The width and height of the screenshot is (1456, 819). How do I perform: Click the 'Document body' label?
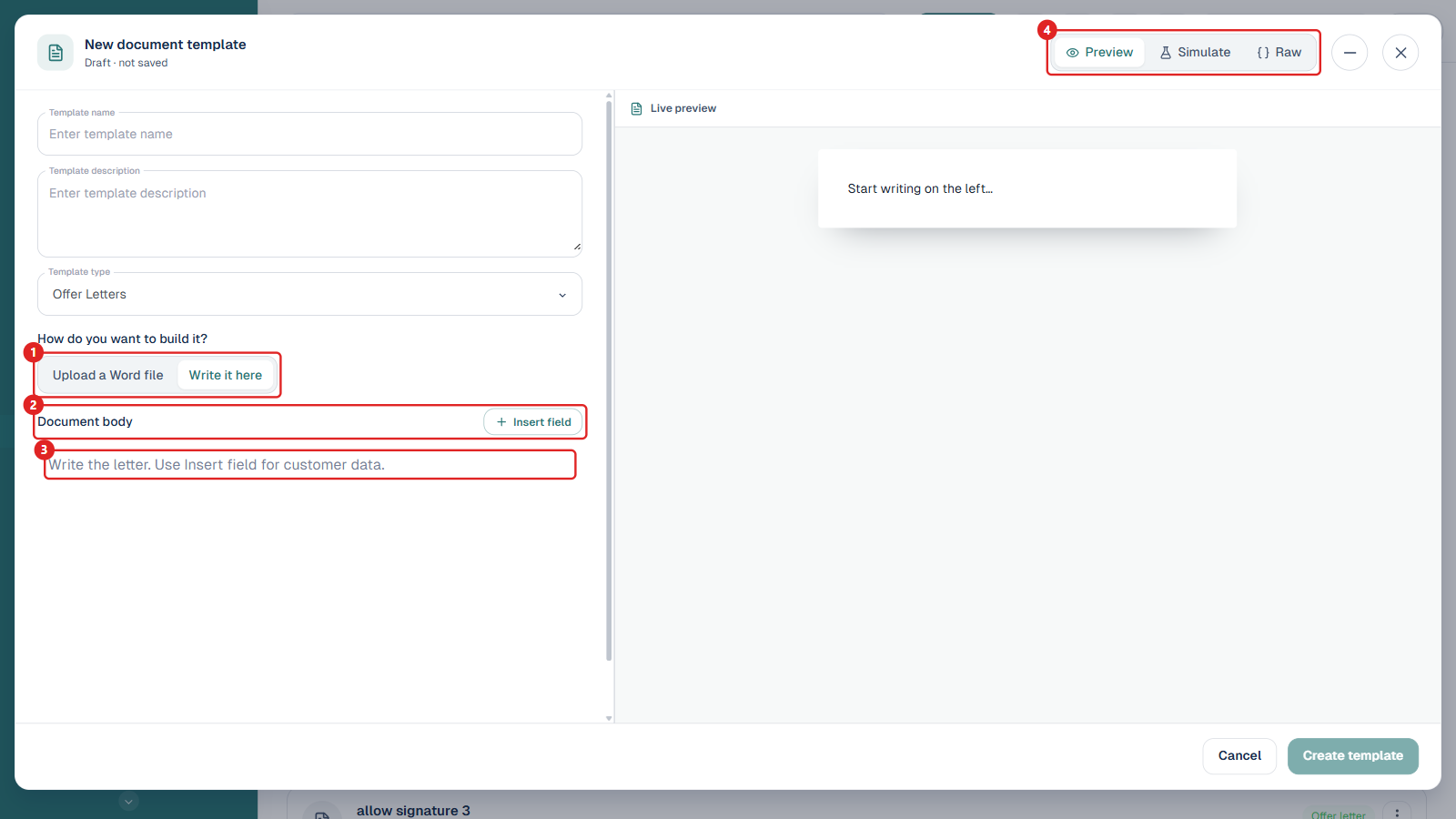click(86, 422)
